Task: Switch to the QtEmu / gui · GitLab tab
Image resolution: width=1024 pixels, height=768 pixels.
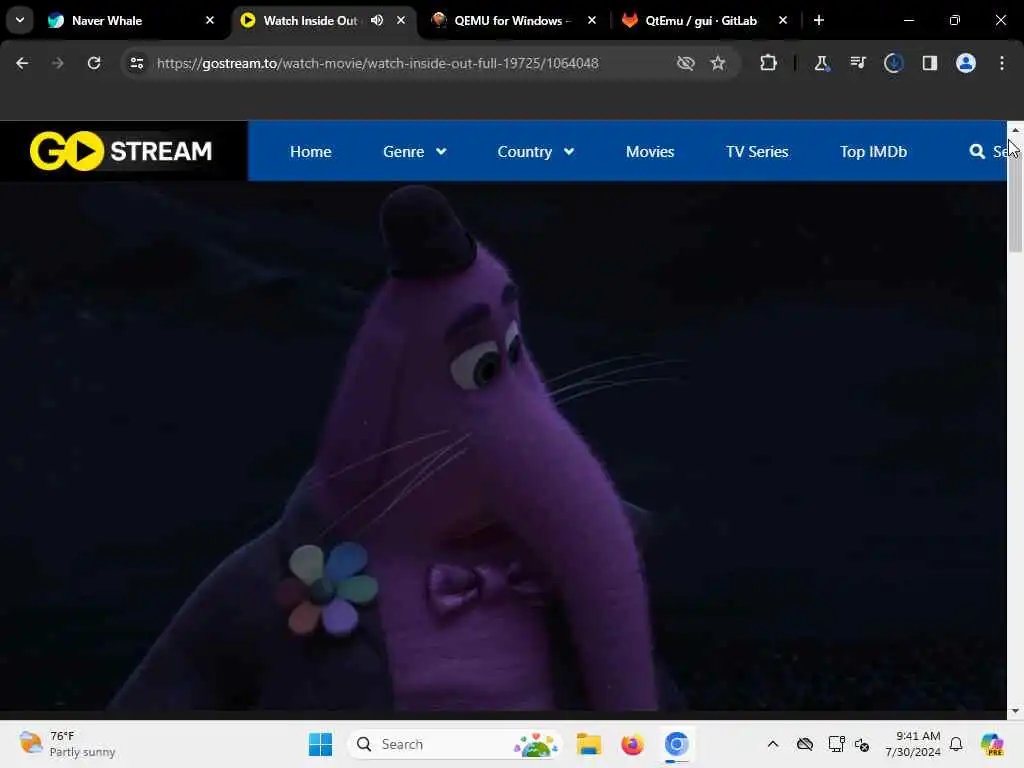Action: point(701,21)
